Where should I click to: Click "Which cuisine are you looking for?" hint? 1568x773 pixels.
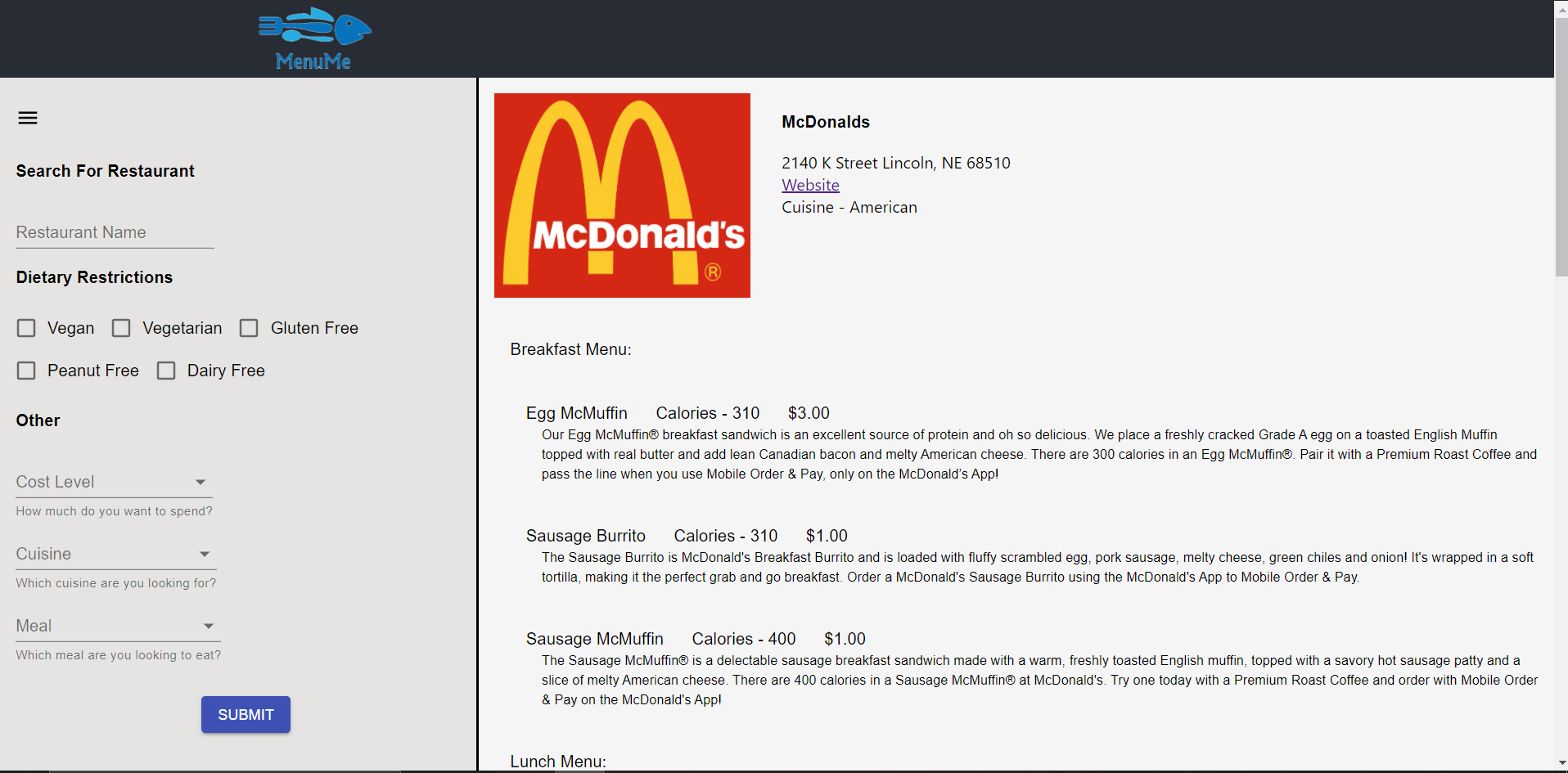(116, 583)
